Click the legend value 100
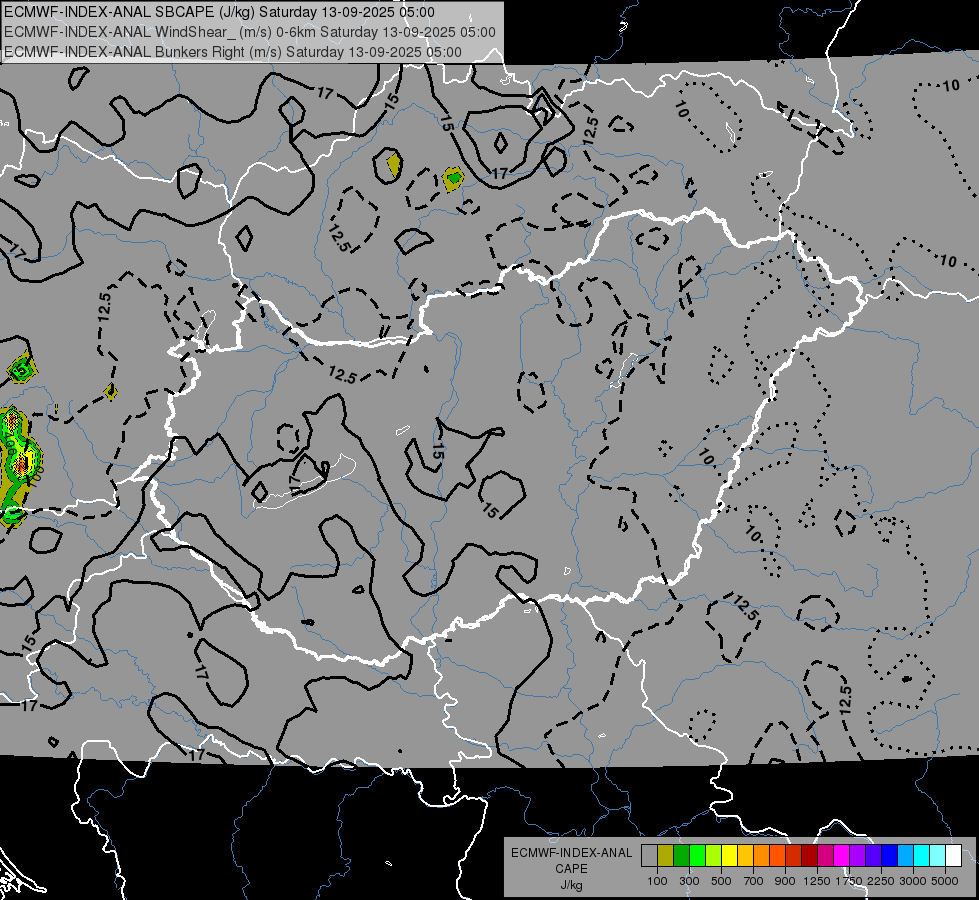Screen dimensions: 979x900 tap(657, 881)
